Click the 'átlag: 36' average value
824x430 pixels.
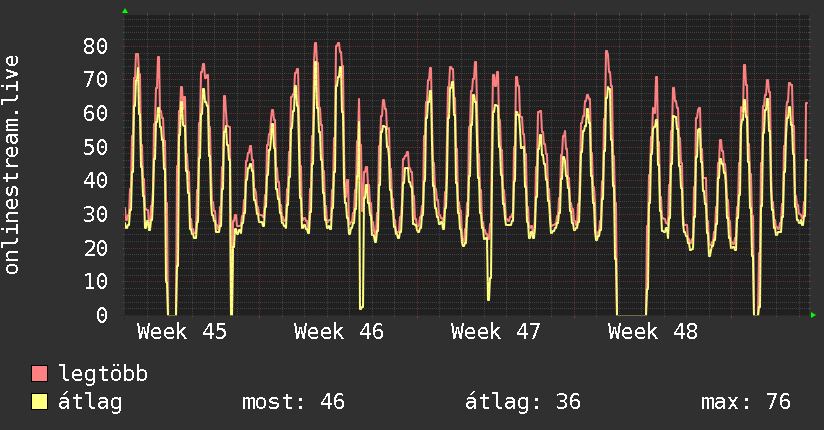coord(523,402)
